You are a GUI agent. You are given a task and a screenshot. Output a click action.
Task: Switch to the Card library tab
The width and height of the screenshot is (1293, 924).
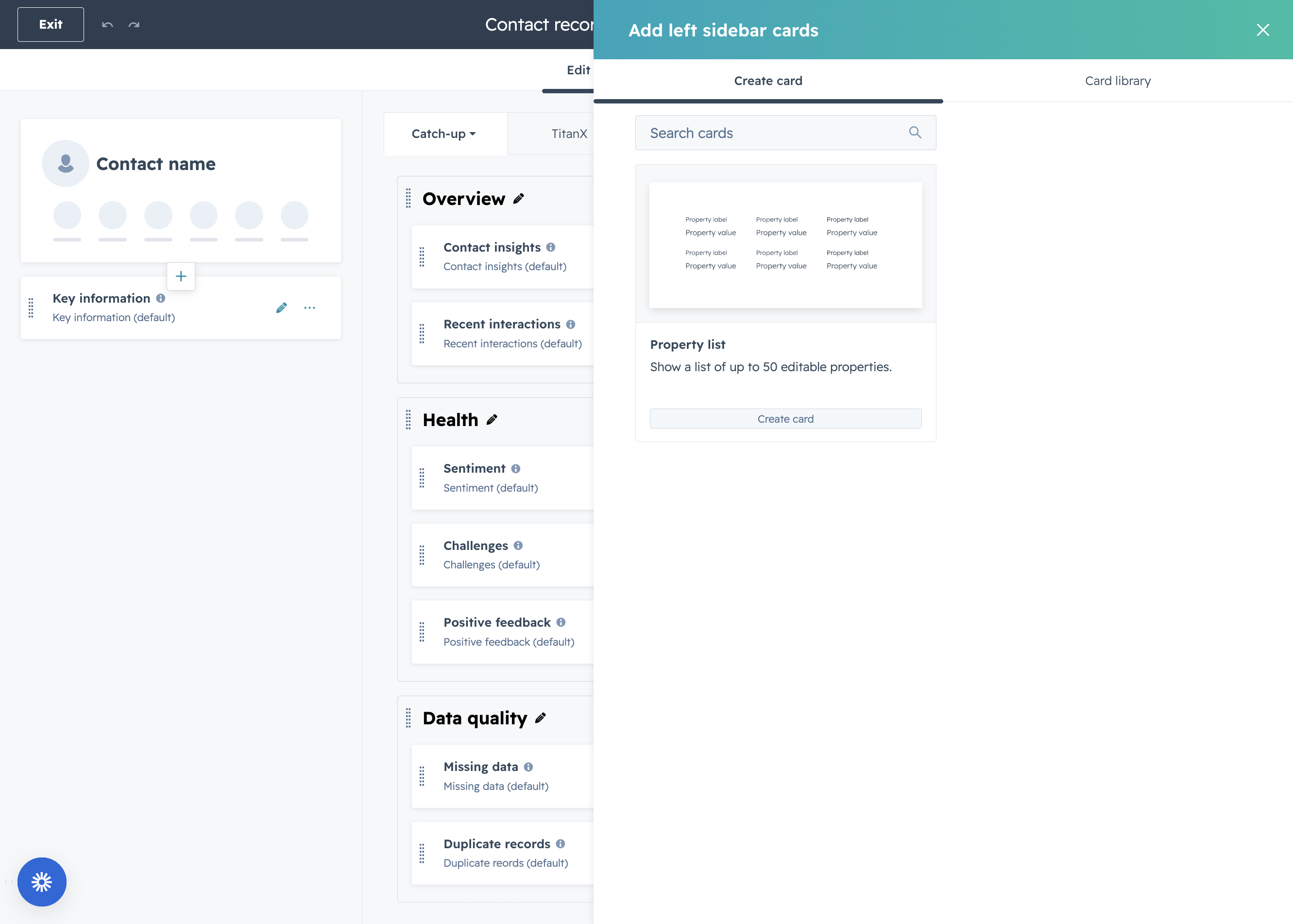tap(1118, 81)
